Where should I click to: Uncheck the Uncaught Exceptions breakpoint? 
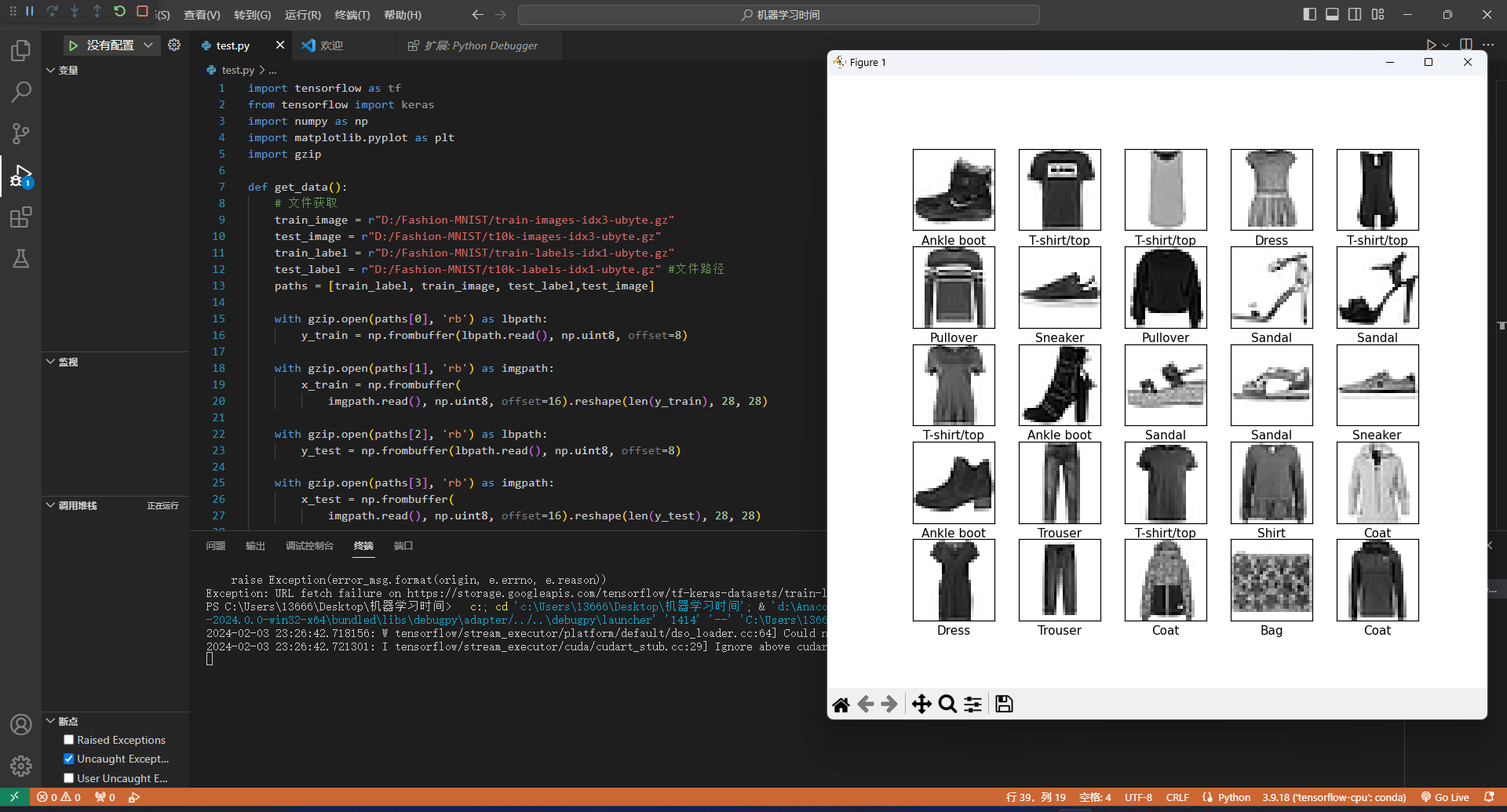coord(69,759)
